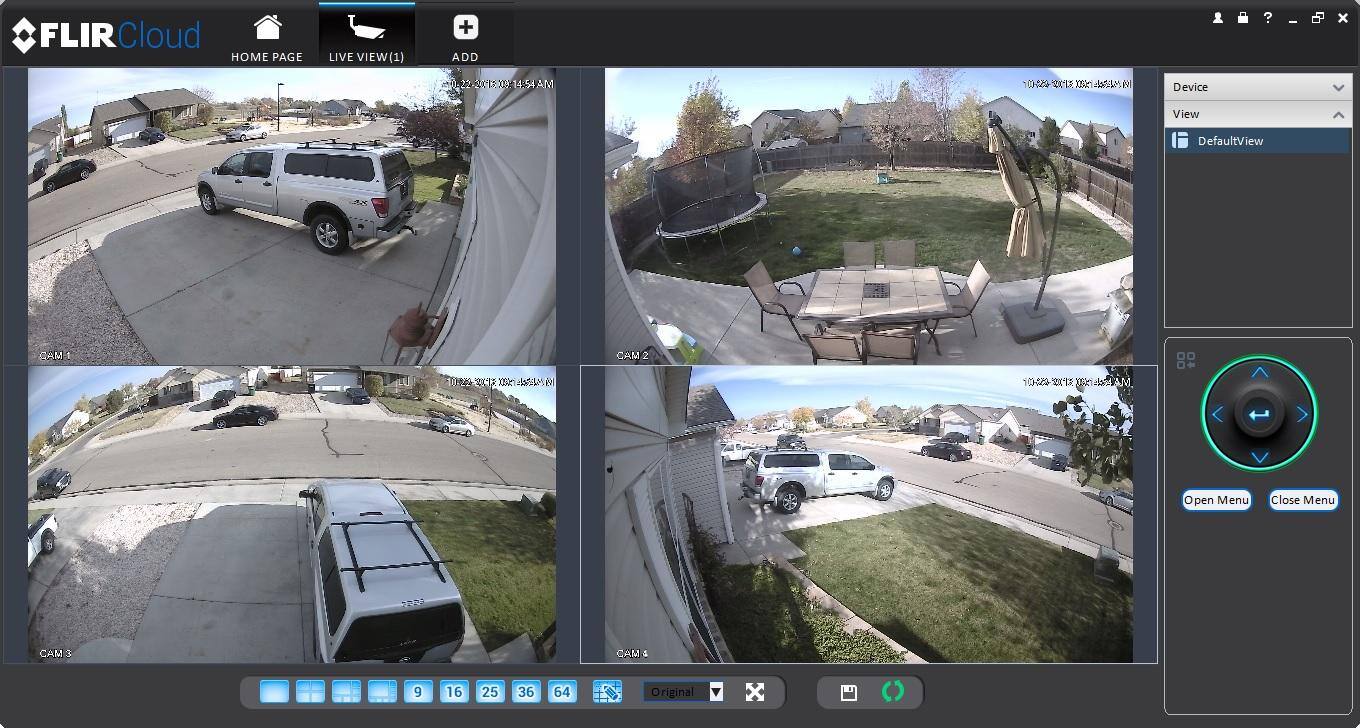1360x728 pixels.
Task: Switch to single-camera layout
Action: [274, 692]
